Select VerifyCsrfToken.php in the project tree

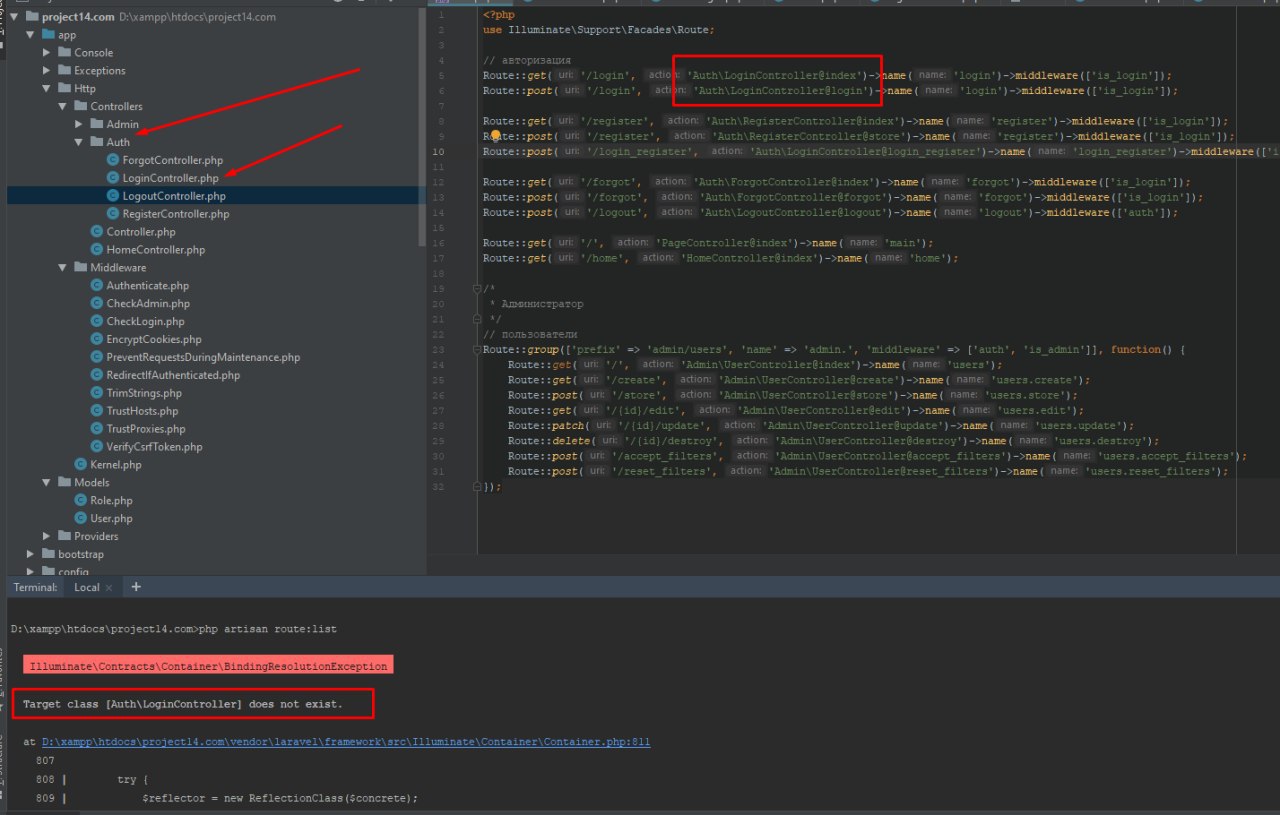pos(154,448)
